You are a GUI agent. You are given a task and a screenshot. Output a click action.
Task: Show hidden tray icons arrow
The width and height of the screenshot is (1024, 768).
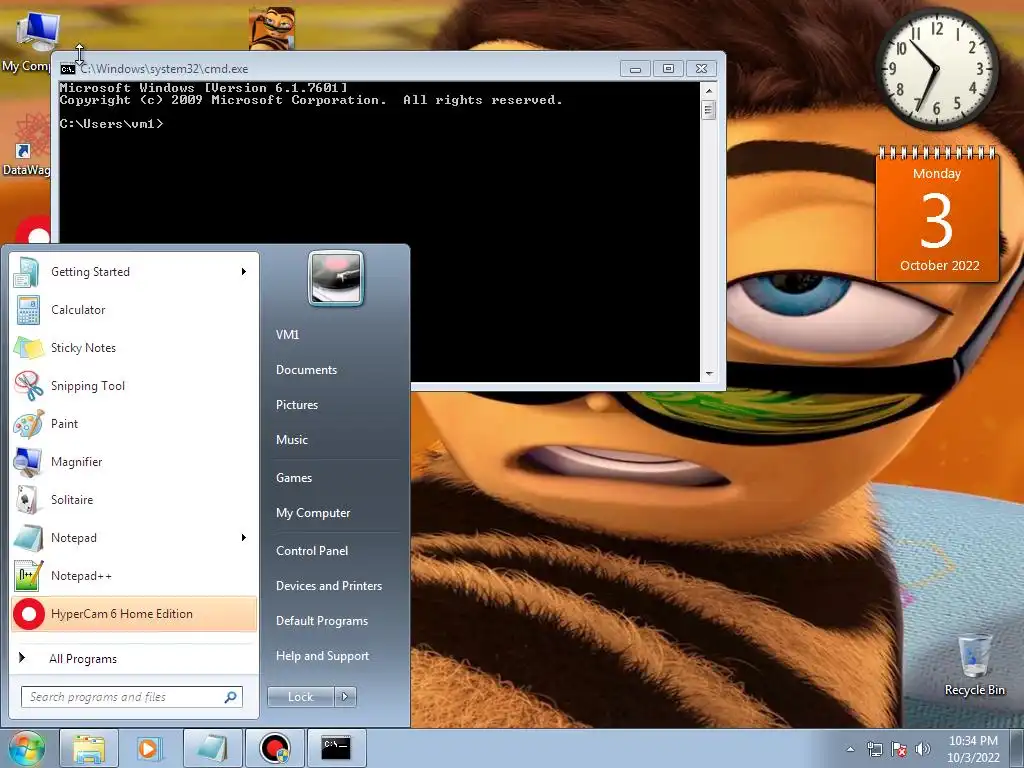point(850,749)
